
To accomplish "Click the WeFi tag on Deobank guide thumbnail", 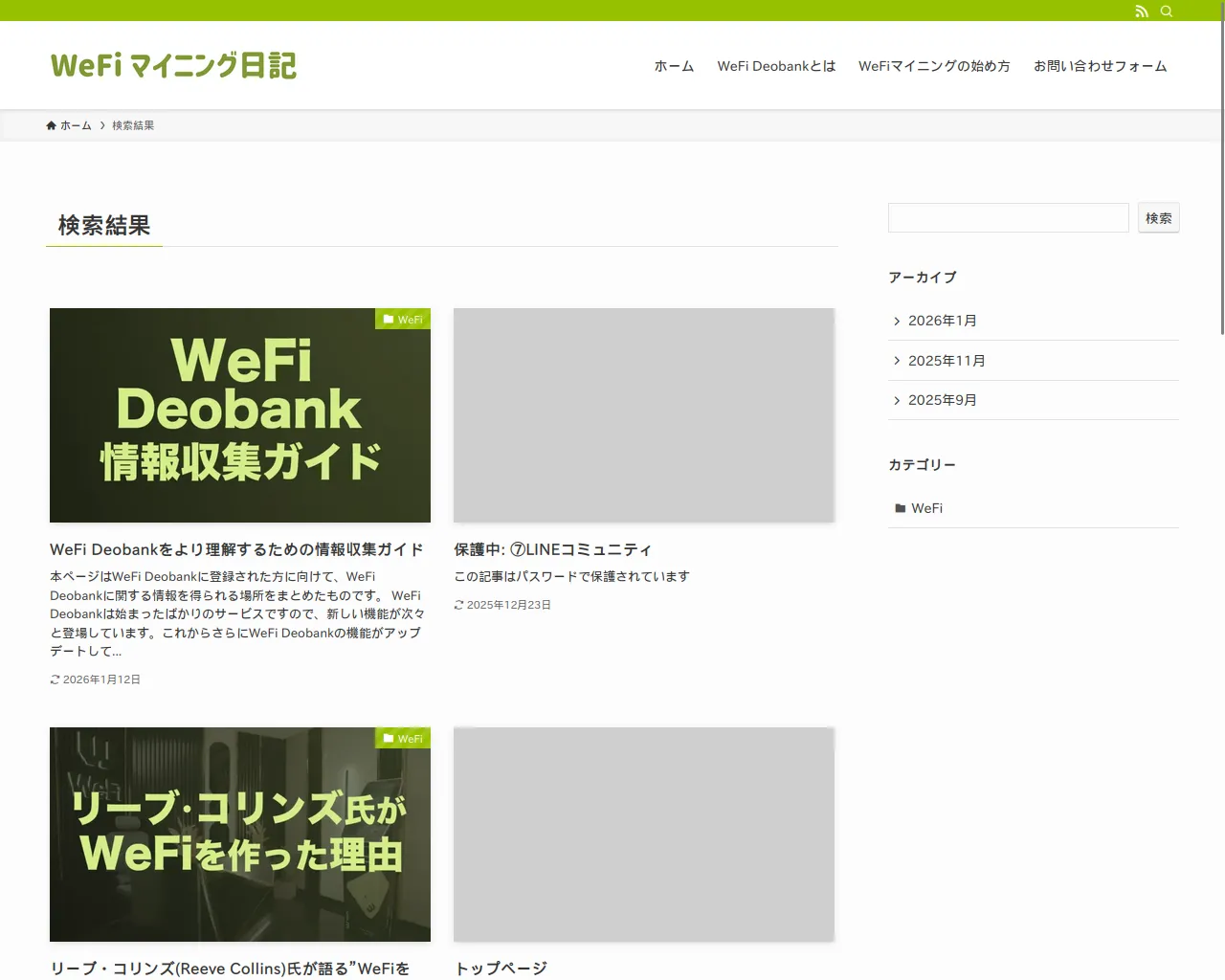I will point(403,319).
